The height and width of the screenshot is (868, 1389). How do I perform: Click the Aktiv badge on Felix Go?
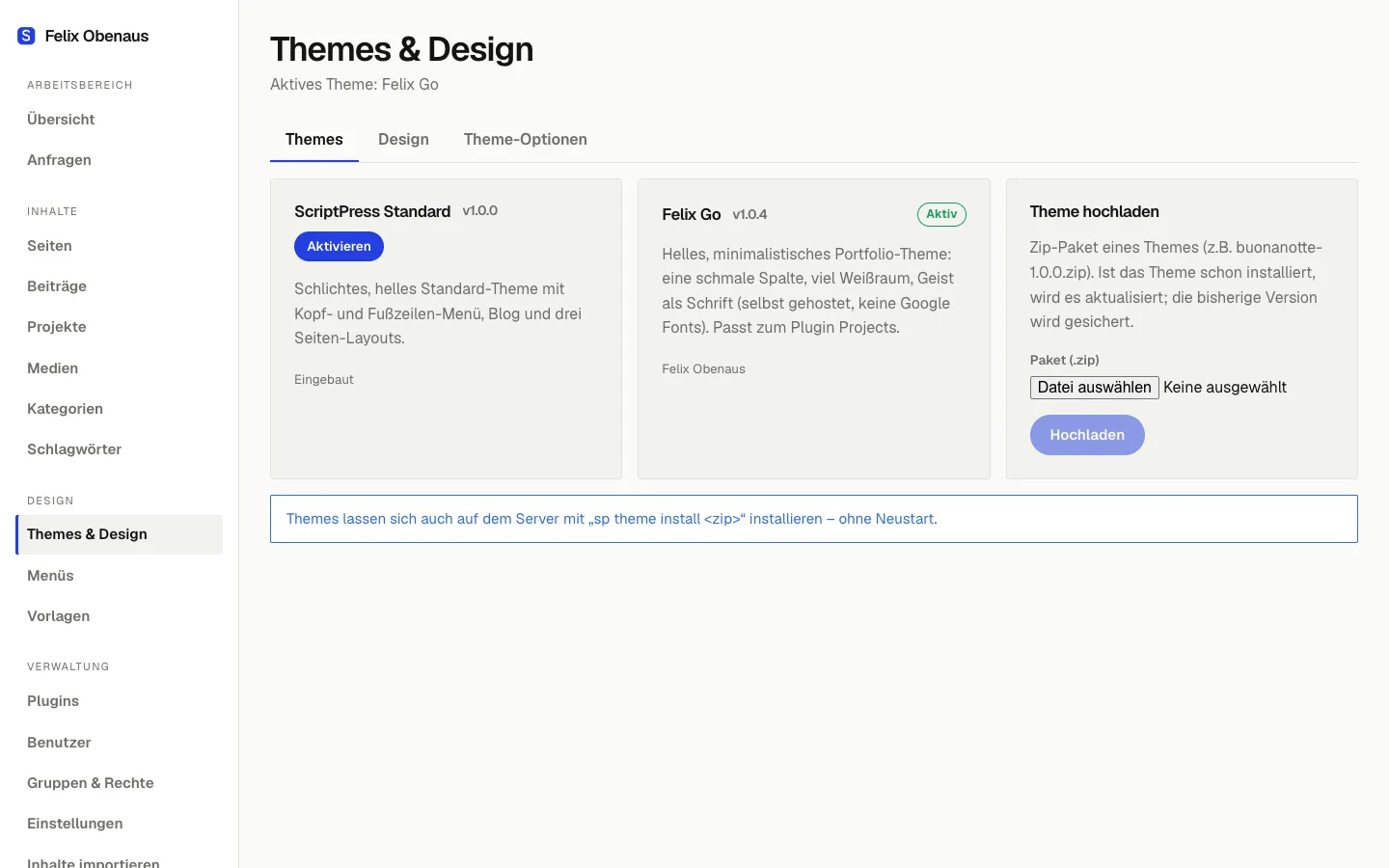tap(941, 214)
